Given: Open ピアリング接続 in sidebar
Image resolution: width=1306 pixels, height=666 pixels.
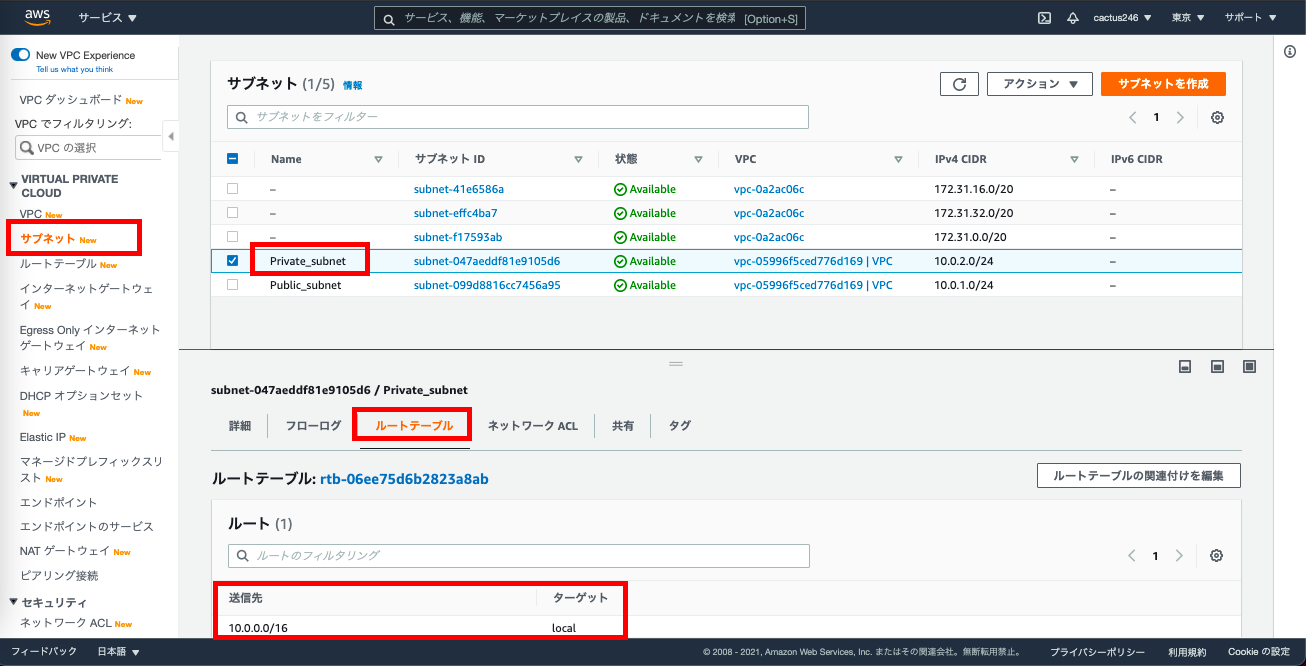Looking at the screenshot, I should point(59,576).
